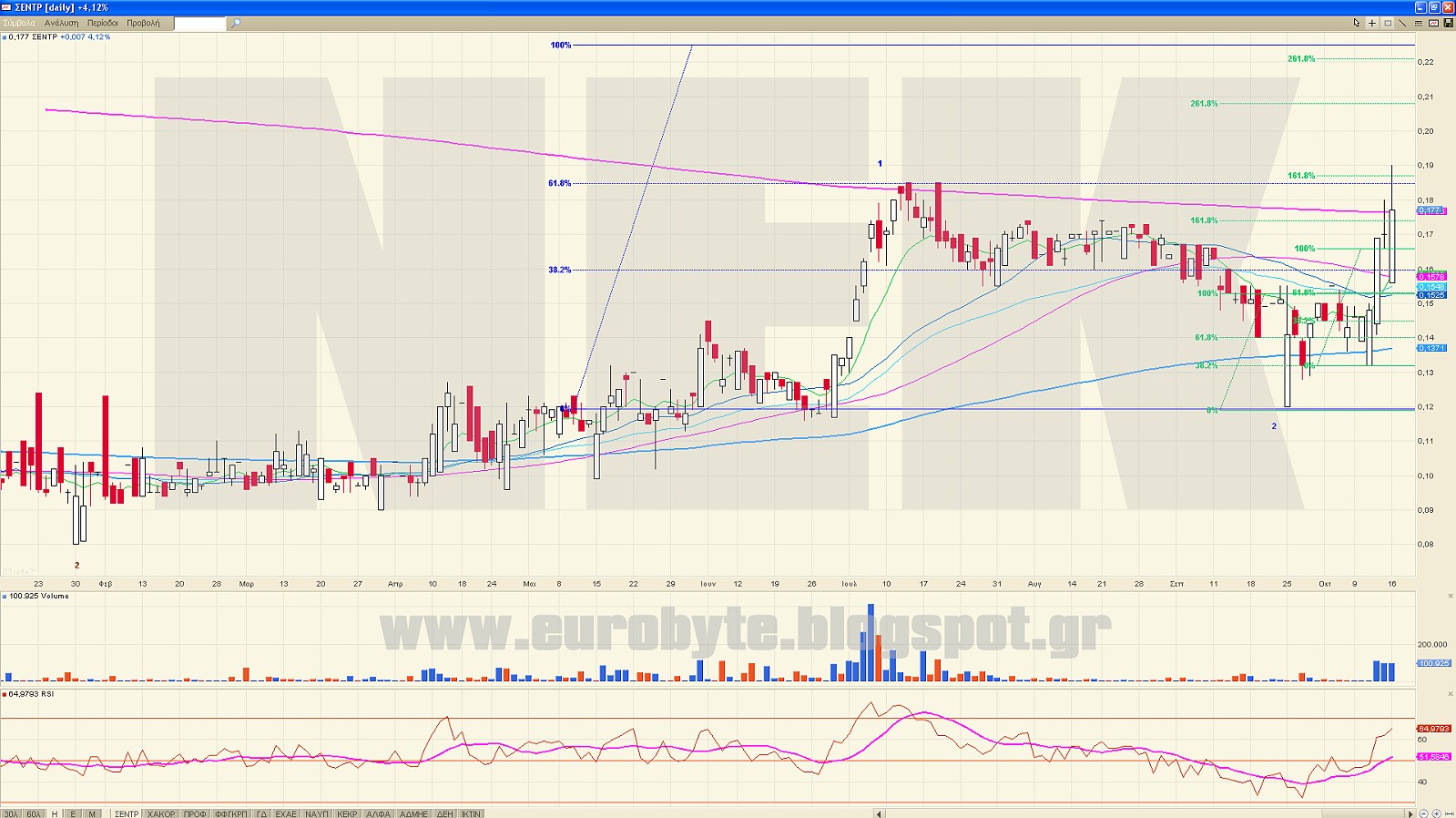The height and width of the screenshot is (818, 1456).
Task: Click the '64,9793 RSI' panel title
Action: (32, 694)
